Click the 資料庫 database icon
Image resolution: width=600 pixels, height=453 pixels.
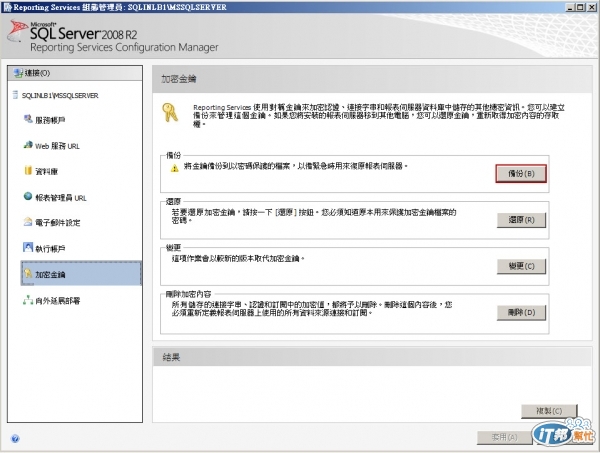point(28,171)
